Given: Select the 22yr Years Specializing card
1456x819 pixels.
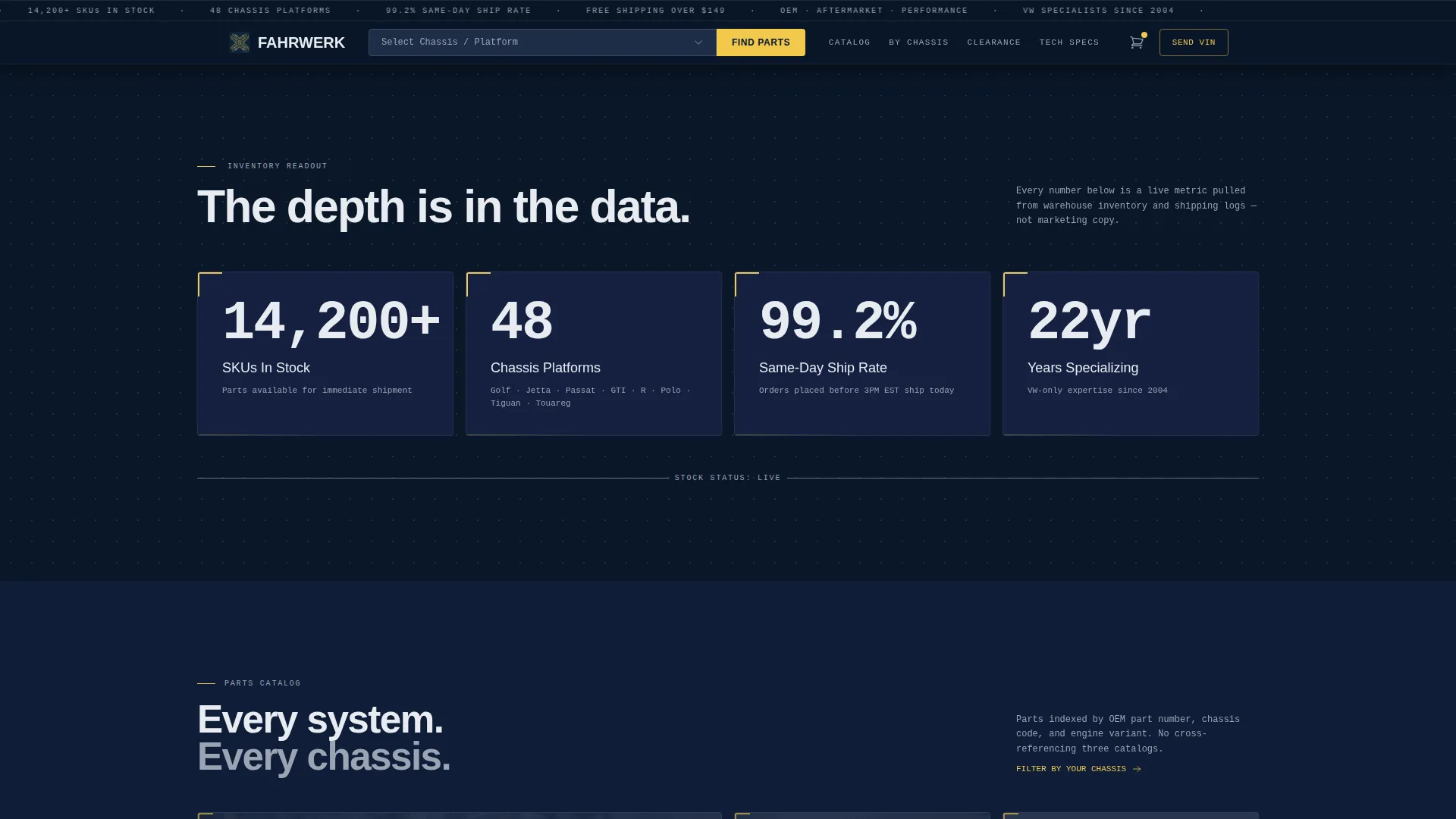Looking at the screenshot, I should (1131, 353).
